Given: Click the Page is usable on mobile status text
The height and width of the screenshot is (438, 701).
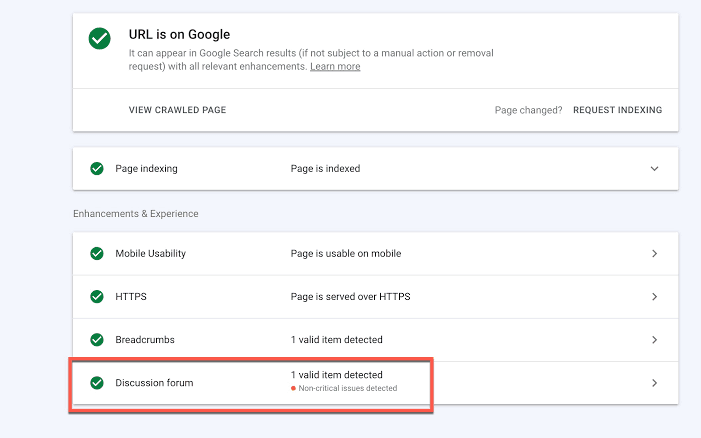Looking at the screenshot, I should pyautogui.click(x=345, y=254).
